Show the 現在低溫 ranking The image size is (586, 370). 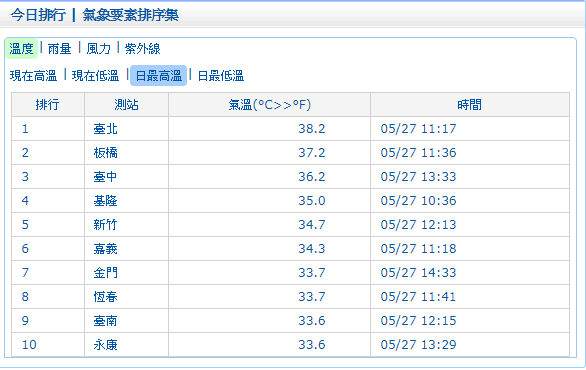pyautogui.click(x=95, y=76)
